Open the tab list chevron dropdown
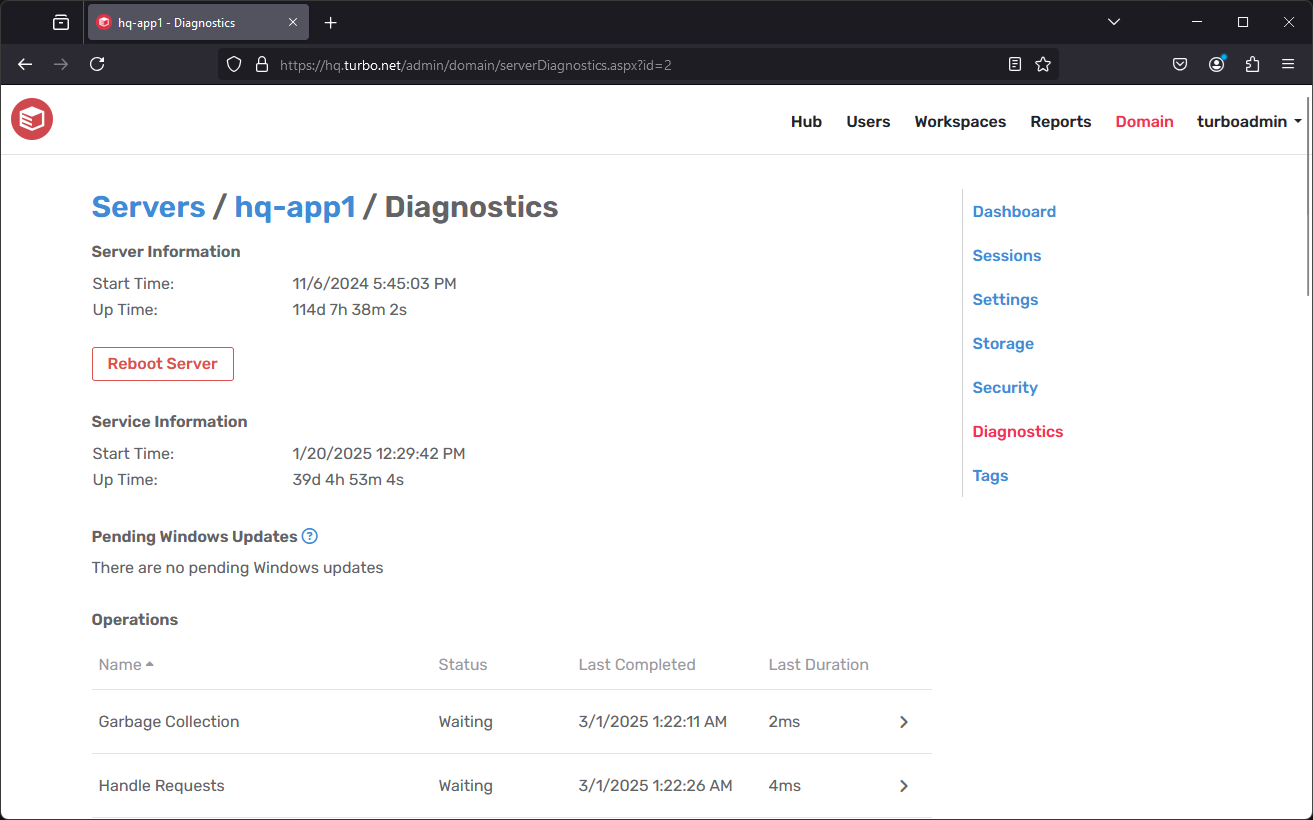This screenshot has width=1313, height=820. (1114, 21)
